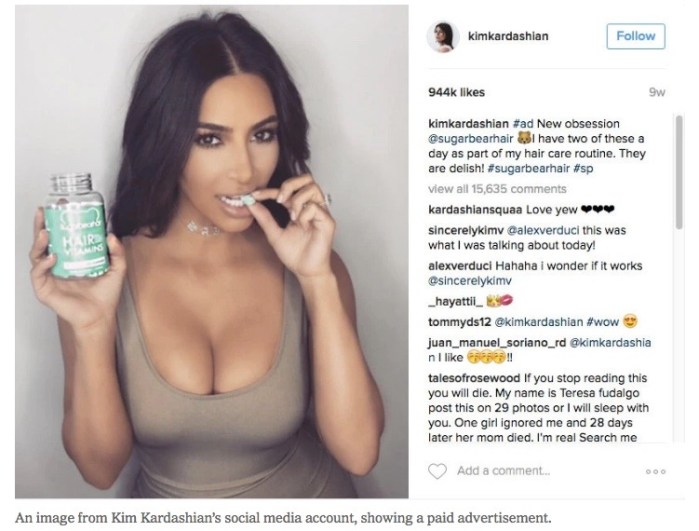The width and height of the screenshot is (699, 531).
Task: Expand view all 15,635 comments
Action: point(497,189)
